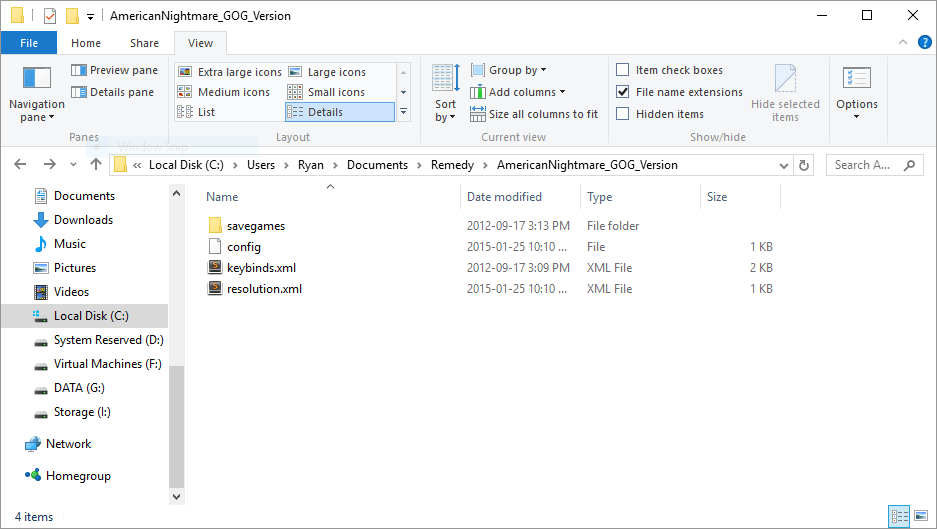Click the navigation pane scrollbar down arrow
Screen dimensions: 937x529
point(176,497)
